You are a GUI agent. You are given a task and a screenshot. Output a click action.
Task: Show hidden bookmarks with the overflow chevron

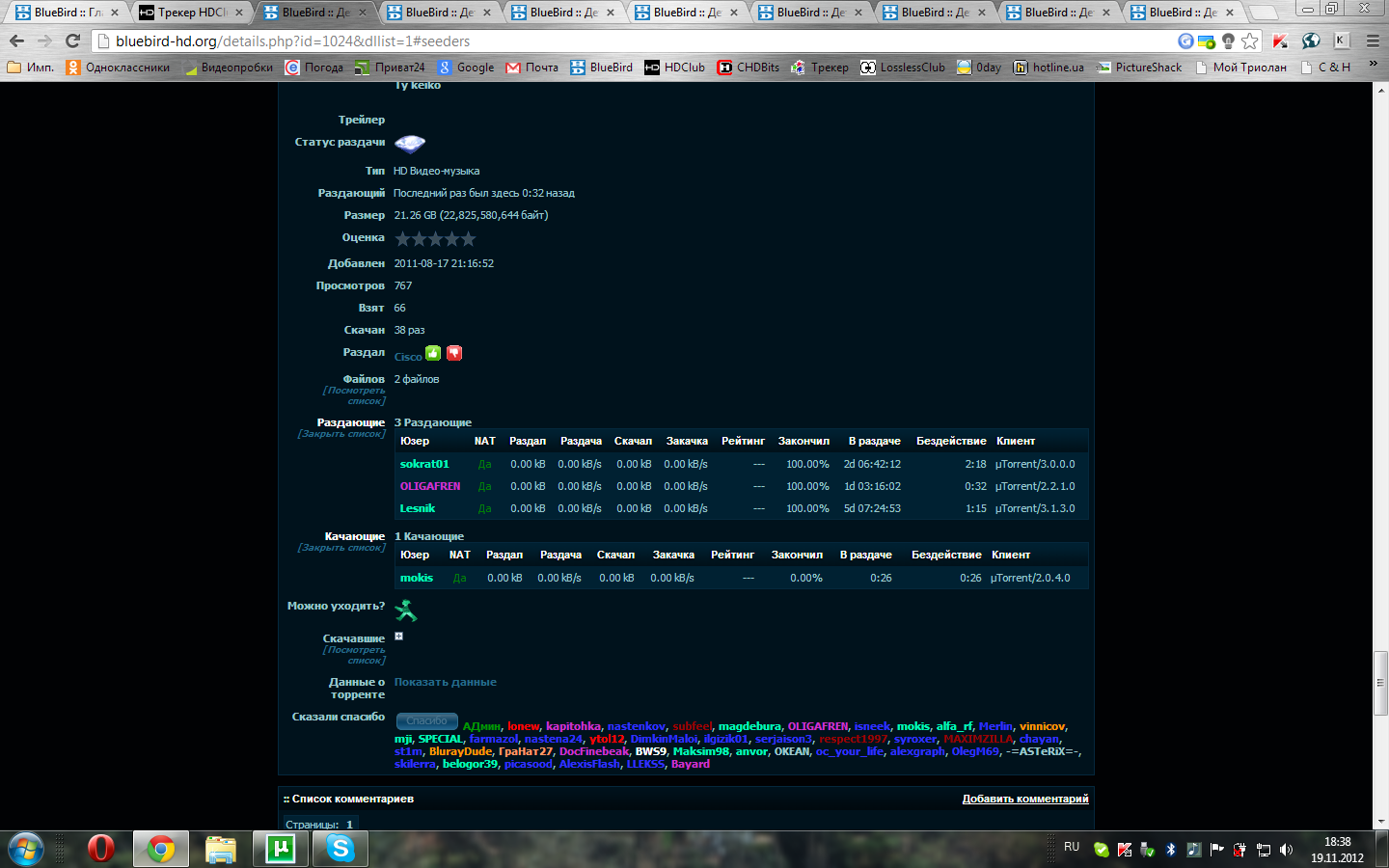pyautogui.click(x=1373, y=65)
